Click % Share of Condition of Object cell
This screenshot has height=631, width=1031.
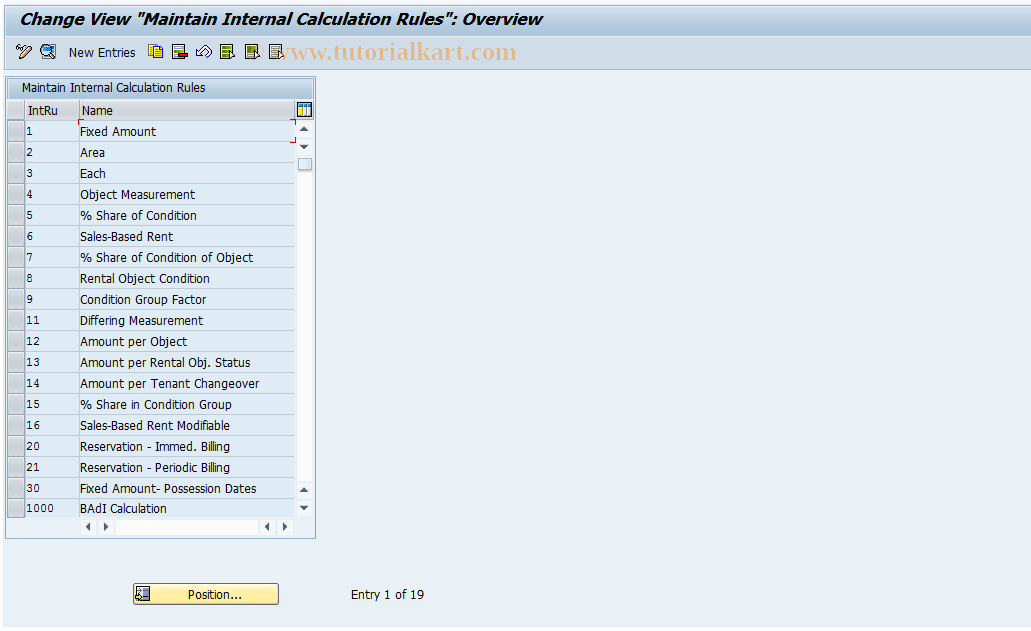point(187,258)
